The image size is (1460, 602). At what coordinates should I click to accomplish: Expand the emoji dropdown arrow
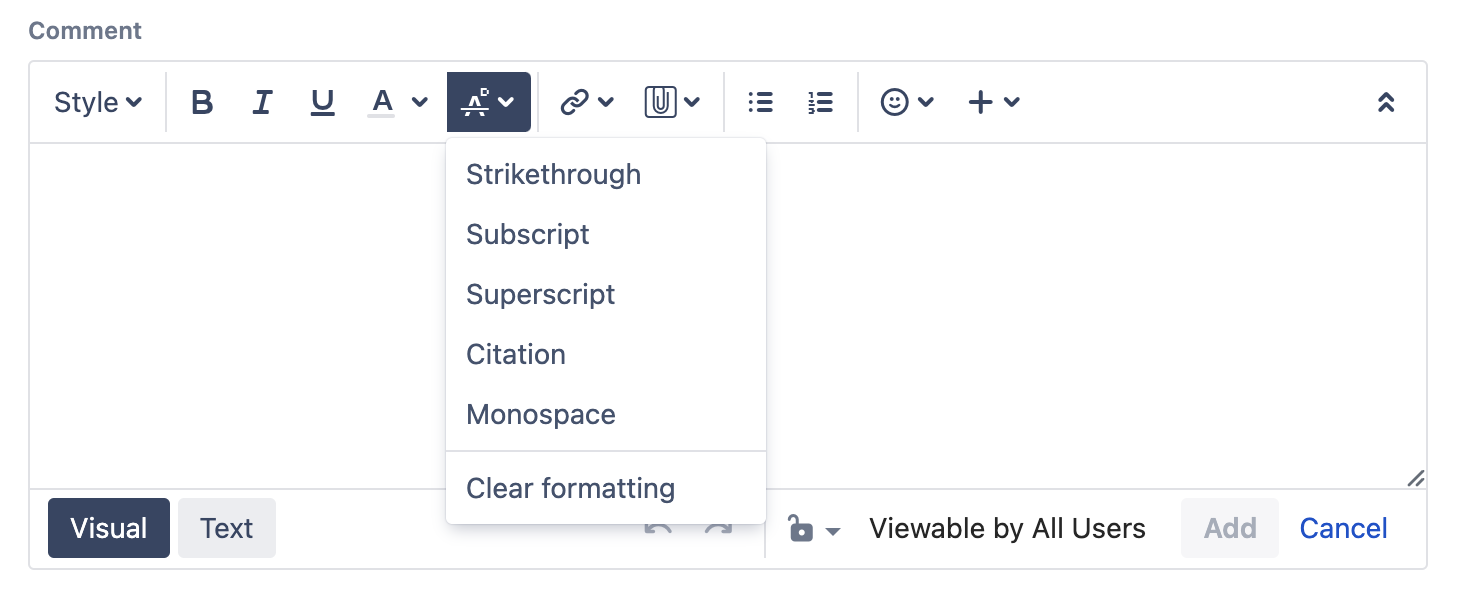coord(926,102)
